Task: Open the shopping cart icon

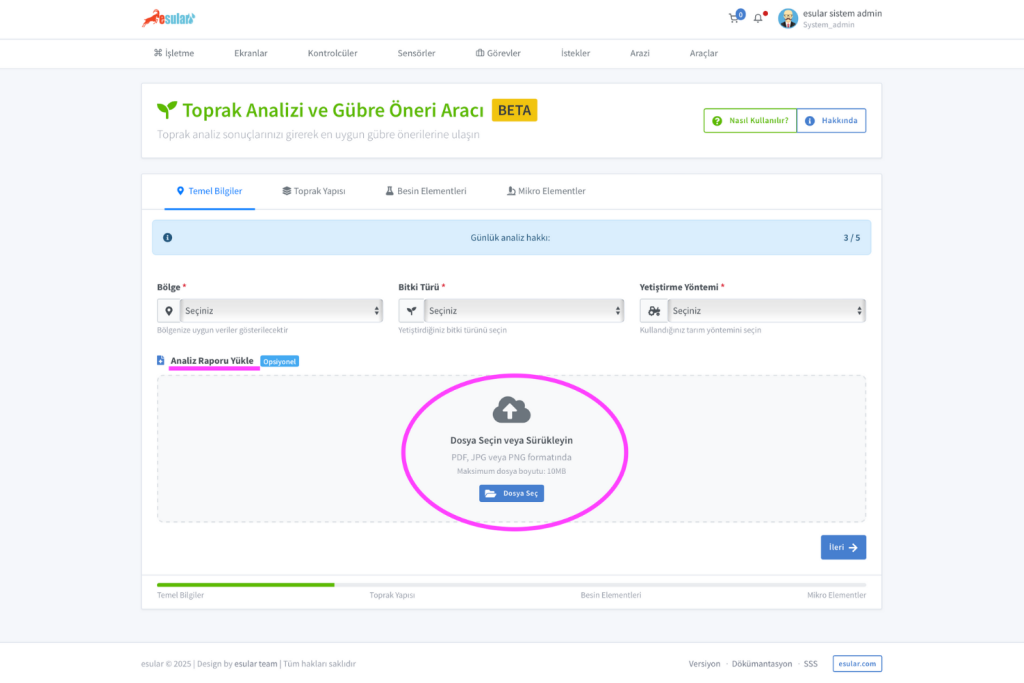Action: coord(735,18)
